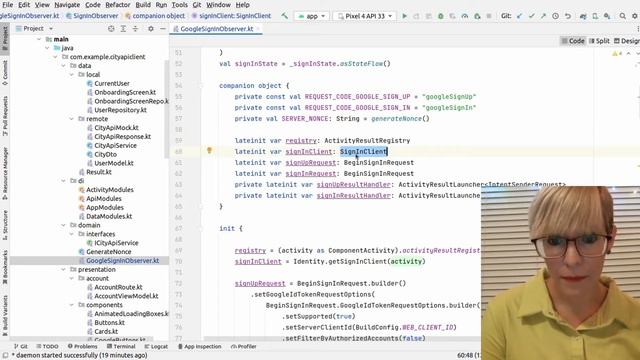Open the Navigate menu
640x360 pixels.
pos(67,5)
